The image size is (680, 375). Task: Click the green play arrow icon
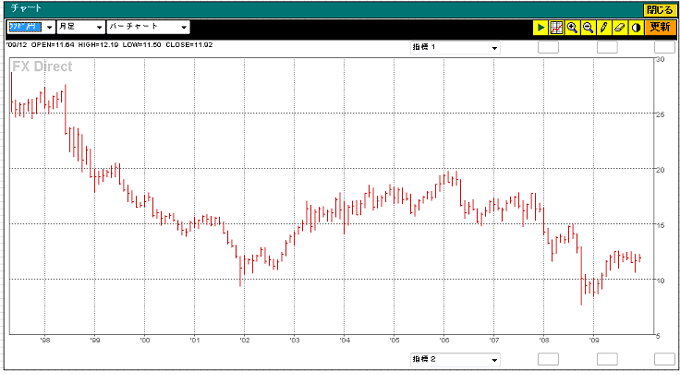pyautogui.click(x=540, y=28)
